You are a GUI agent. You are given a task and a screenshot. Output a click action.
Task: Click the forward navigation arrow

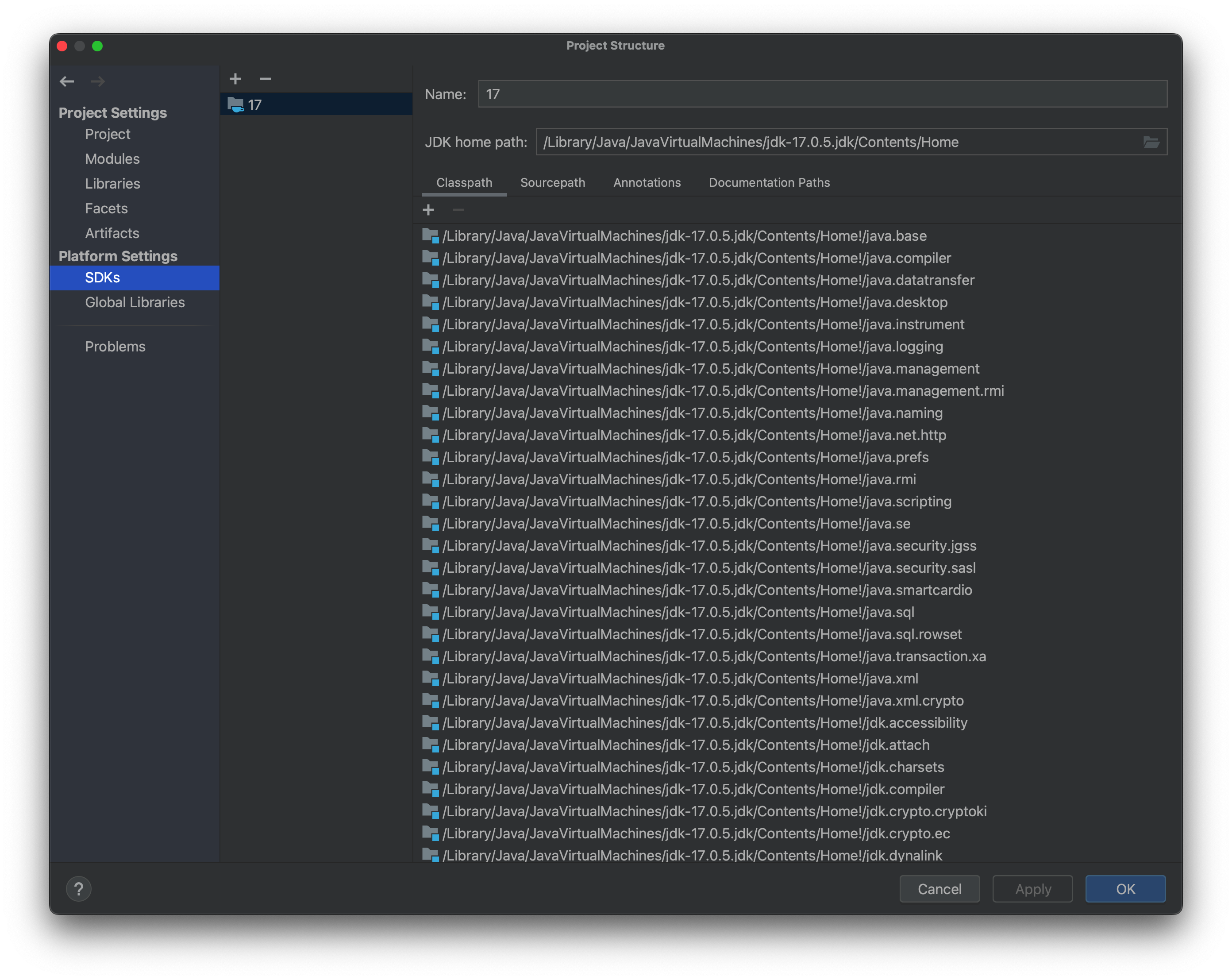[98, 81]
